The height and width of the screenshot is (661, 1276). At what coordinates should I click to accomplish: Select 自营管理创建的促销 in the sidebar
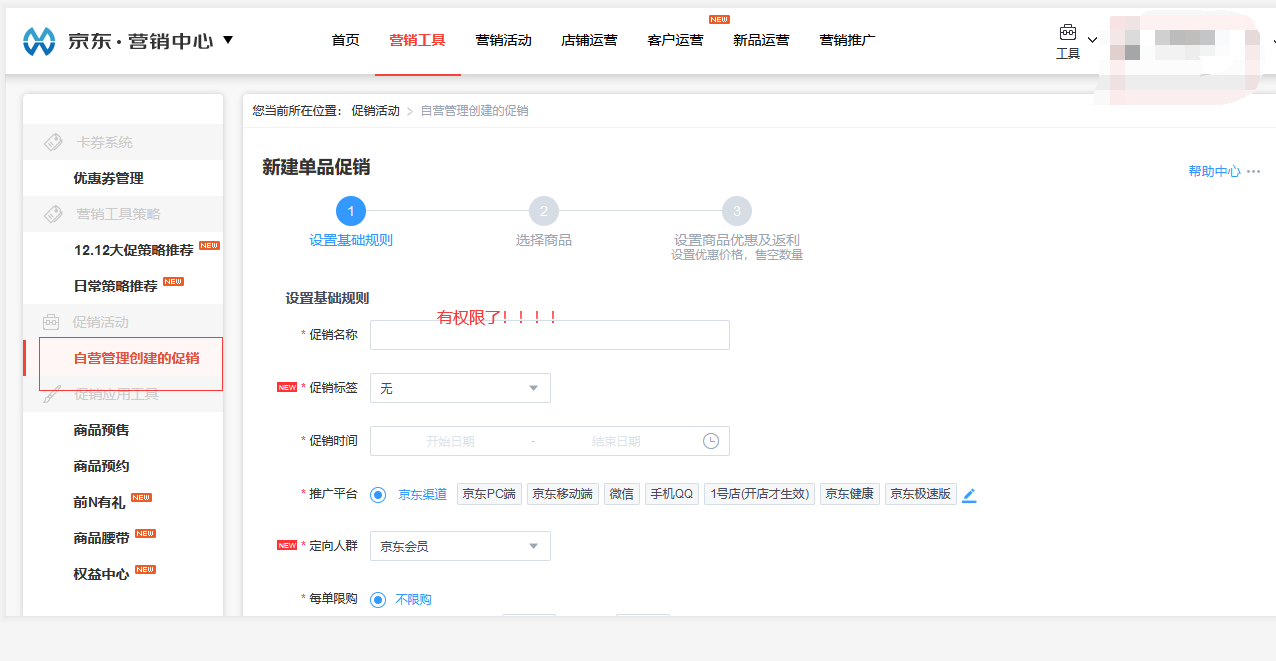[136, 358]
